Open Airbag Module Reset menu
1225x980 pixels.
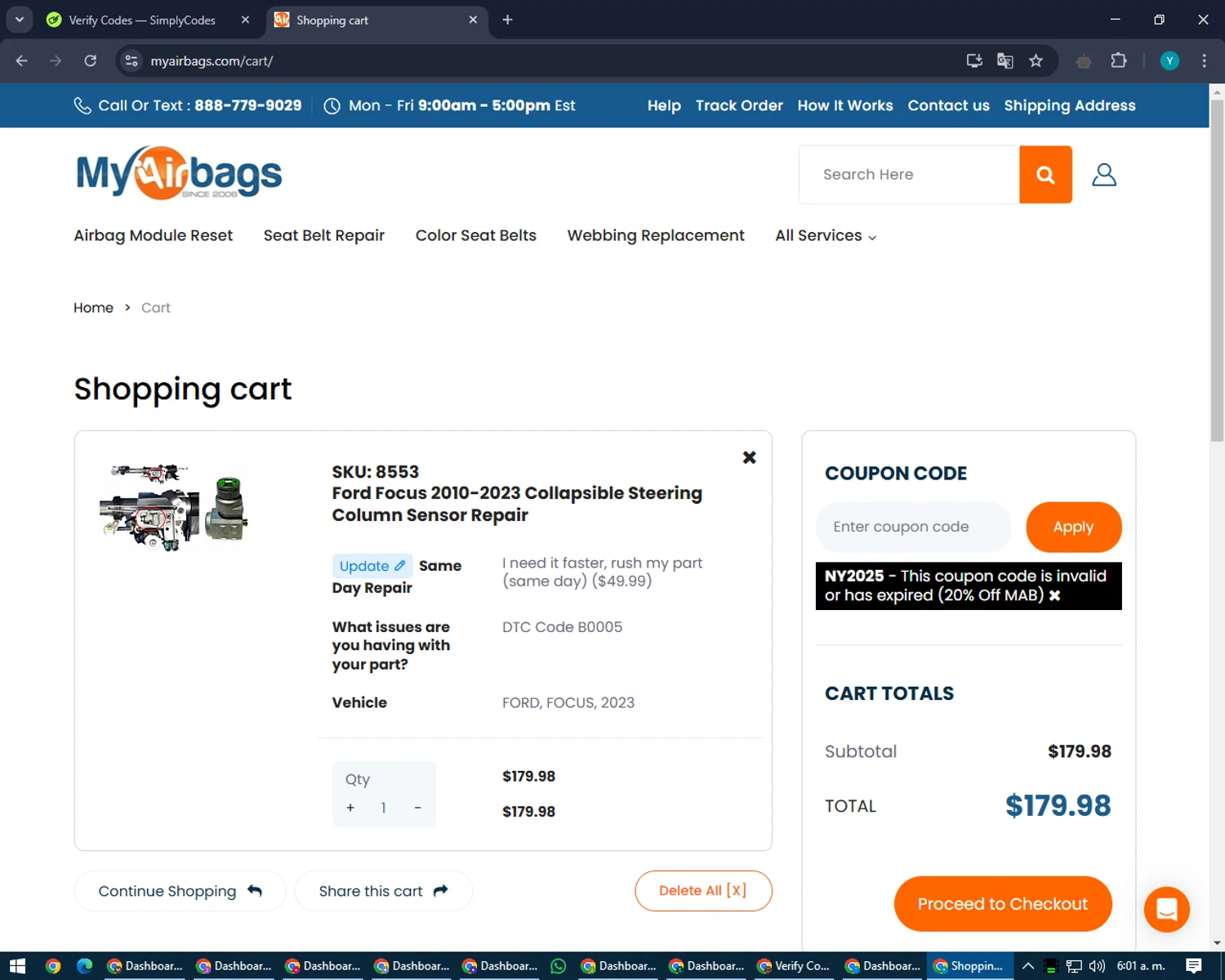click(154, 236)
